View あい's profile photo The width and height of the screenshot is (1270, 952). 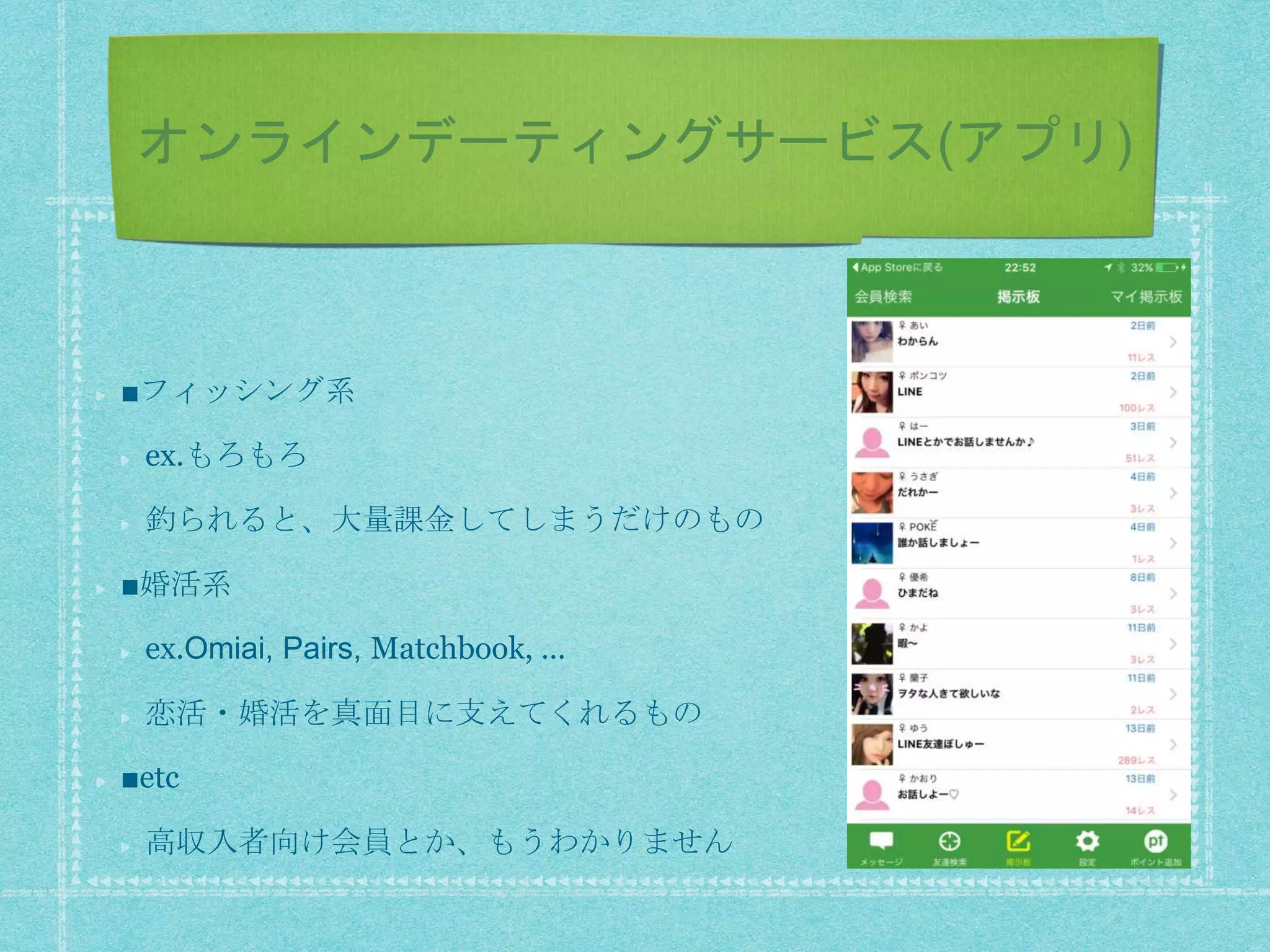tap(872, 342)
